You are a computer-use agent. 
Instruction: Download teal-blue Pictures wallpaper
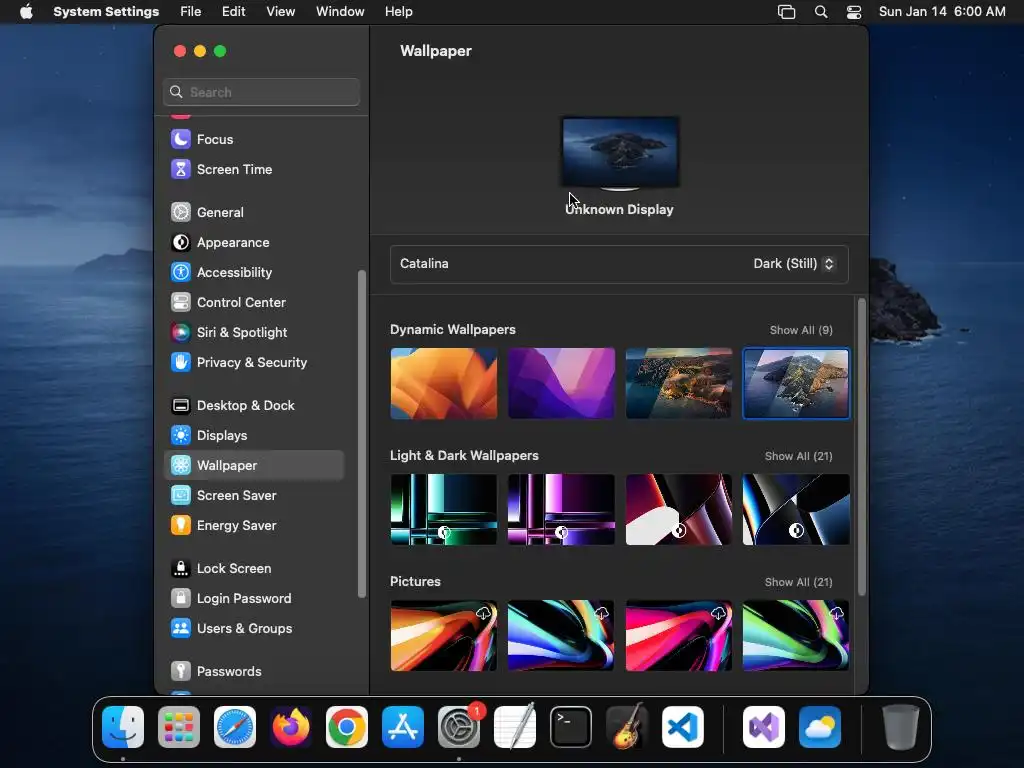tap(601, 613)
